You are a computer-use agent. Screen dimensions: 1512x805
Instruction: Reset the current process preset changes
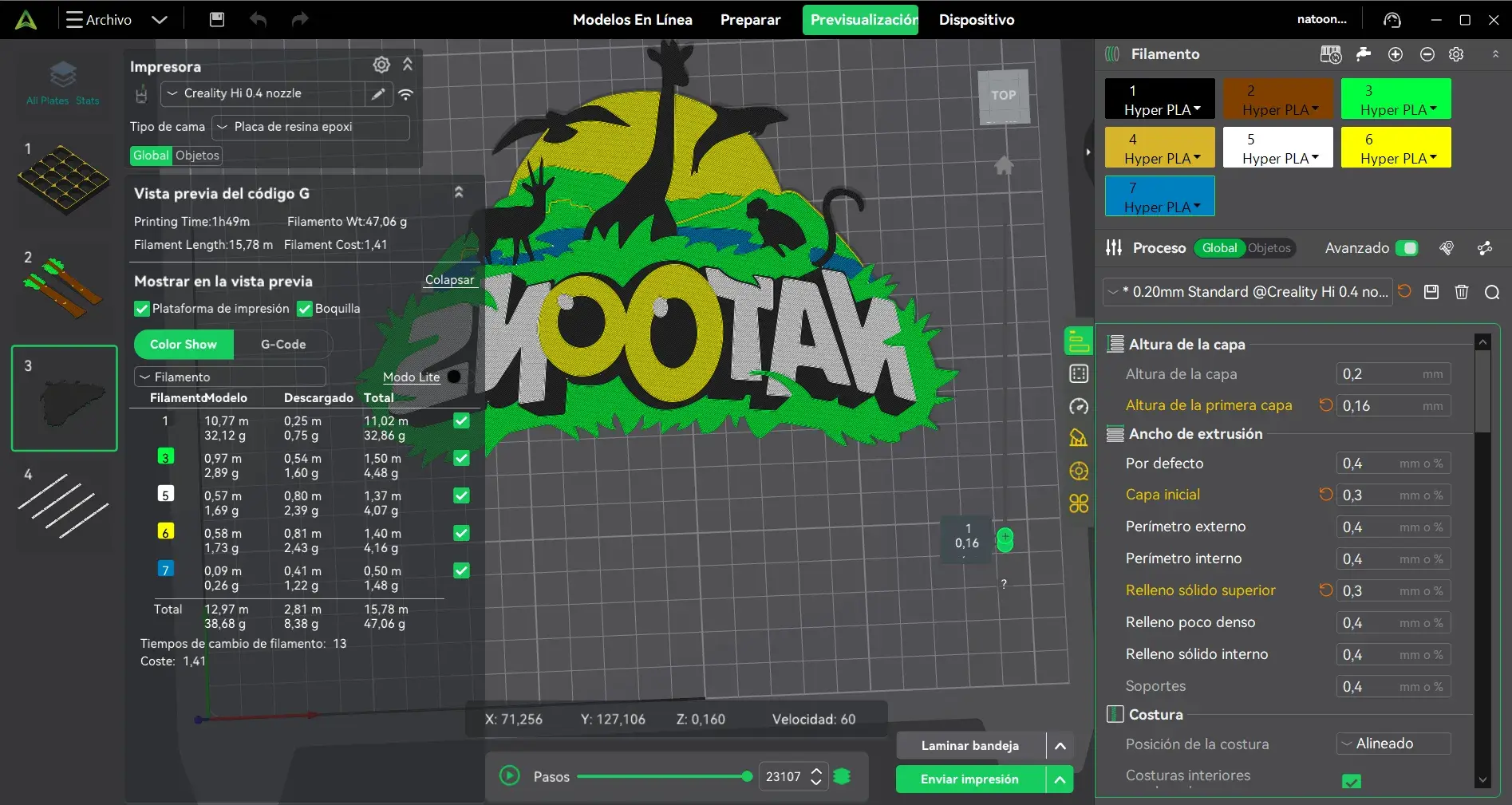point(1405,291)
